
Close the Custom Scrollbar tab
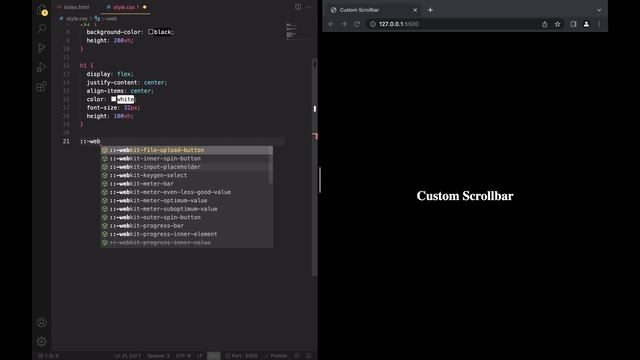coord(415,10)
